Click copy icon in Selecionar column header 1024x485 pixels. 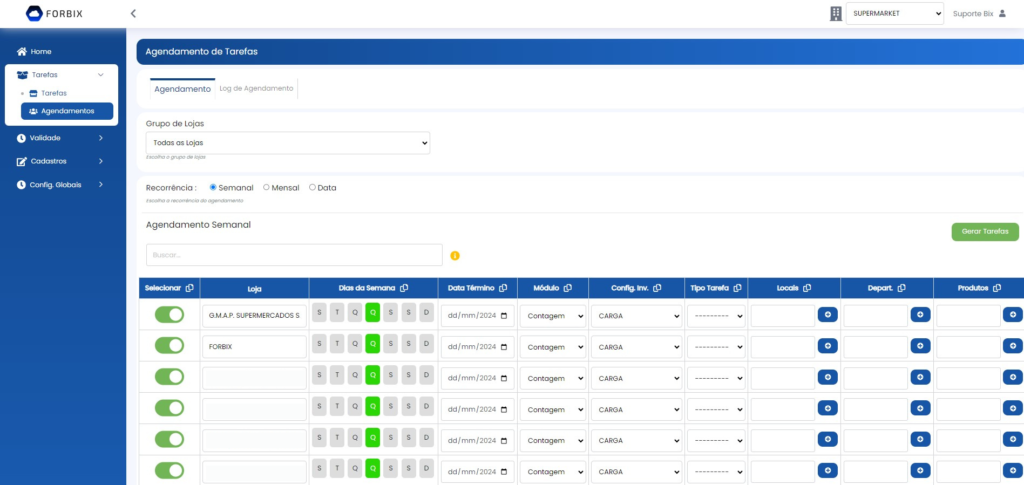pyautogui.click(x=190, y=288)
